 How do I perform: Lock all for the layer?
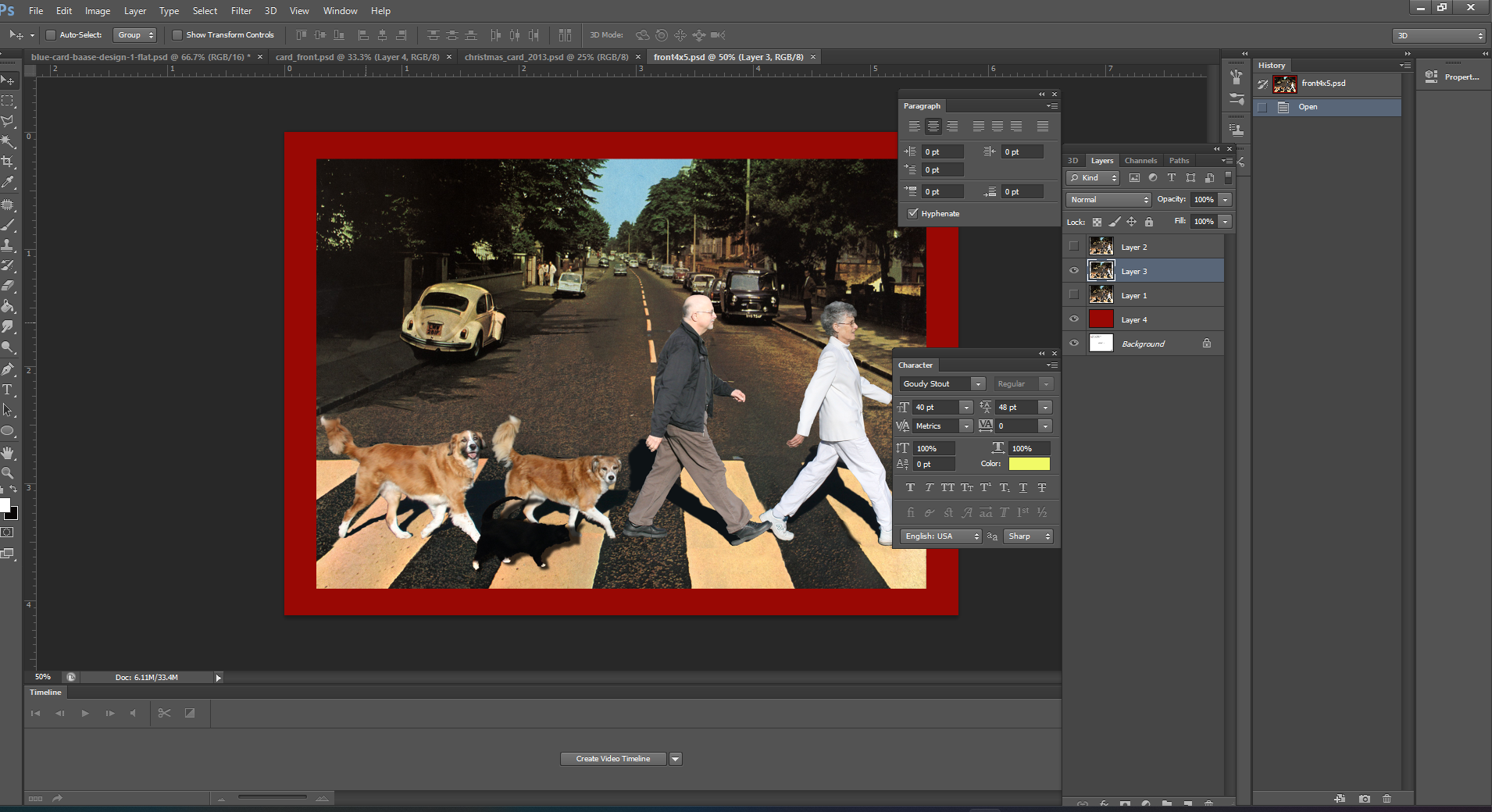click(x=1149, y=223)
